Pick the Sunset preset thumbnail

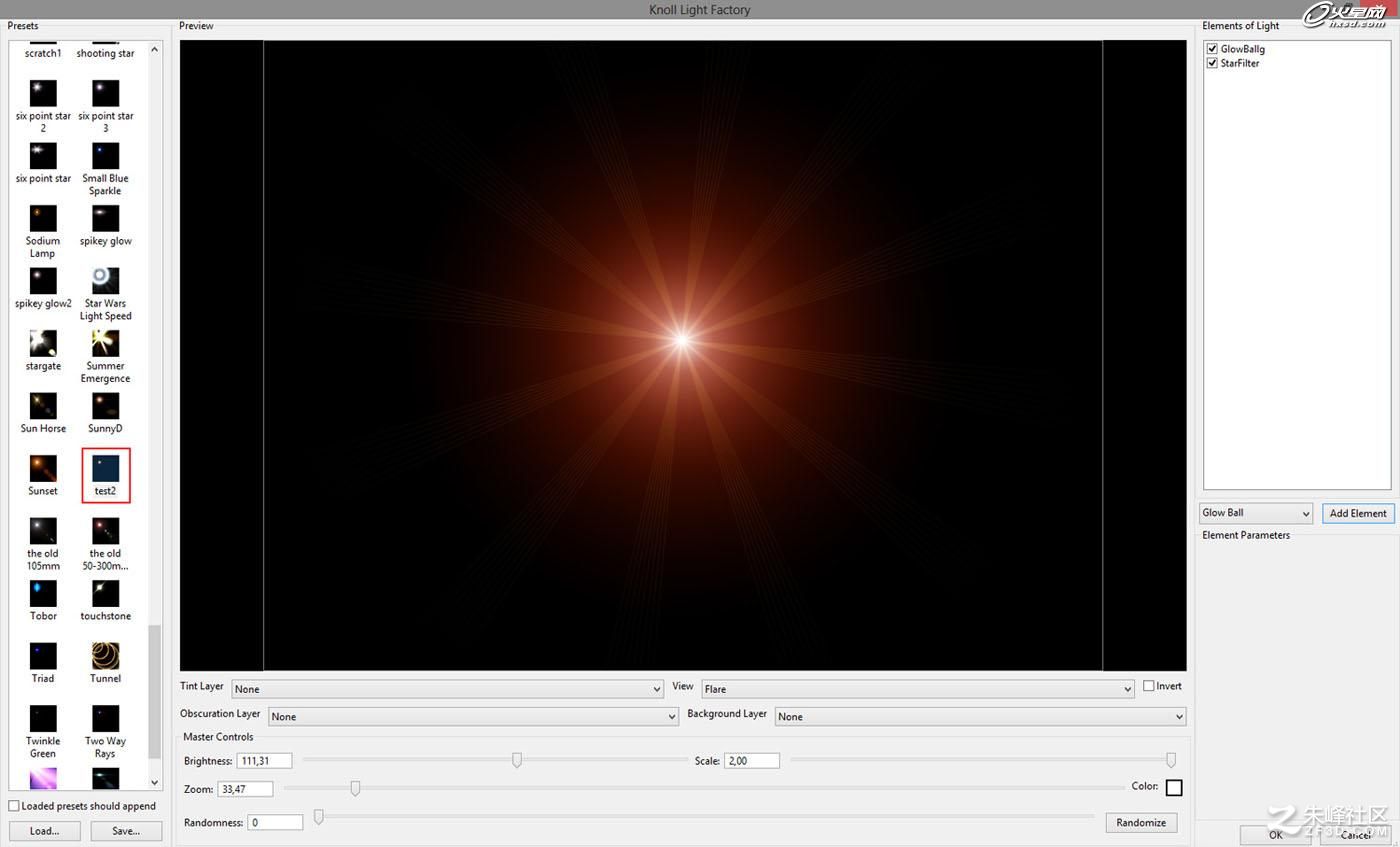pos(43,468)
